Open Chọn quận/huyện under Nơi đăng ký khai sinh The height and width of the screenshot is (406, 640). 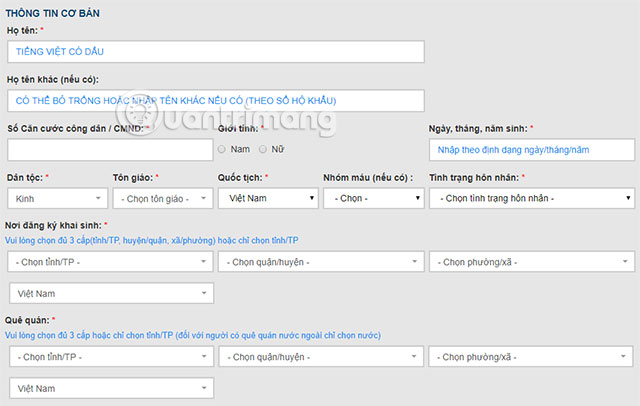click(x=321, y=262)
